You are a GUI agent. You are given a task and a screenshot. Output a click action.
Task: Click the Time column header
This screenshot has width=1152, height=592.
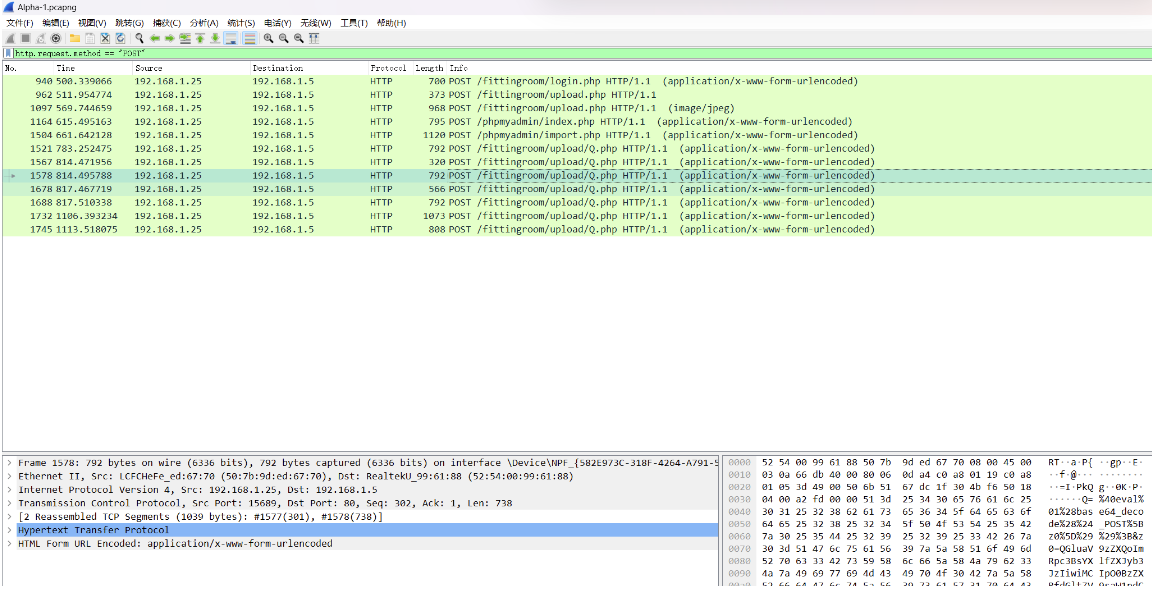tap(66, 68)
